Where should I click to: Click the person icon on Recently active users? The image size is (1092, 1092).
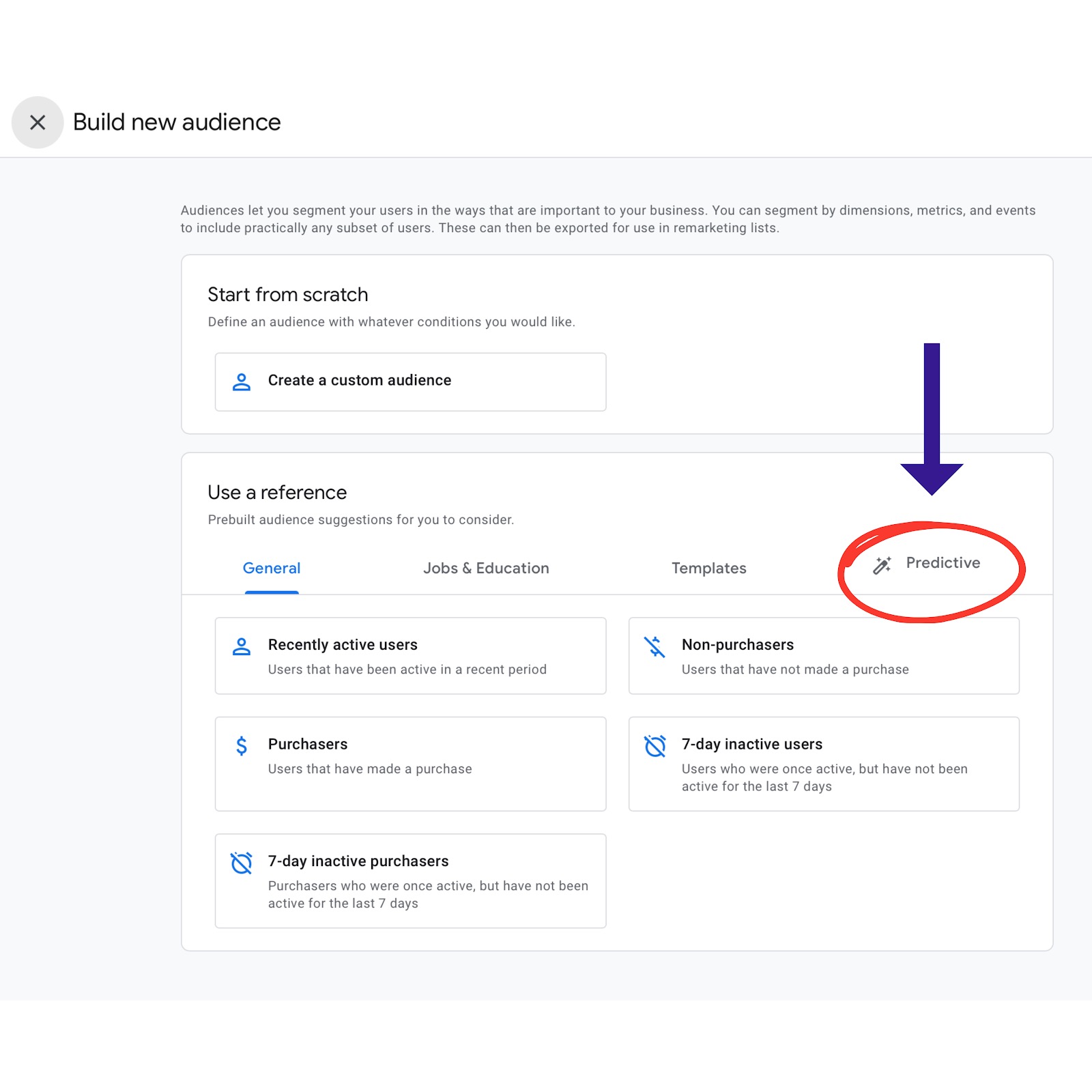(242, 646)
